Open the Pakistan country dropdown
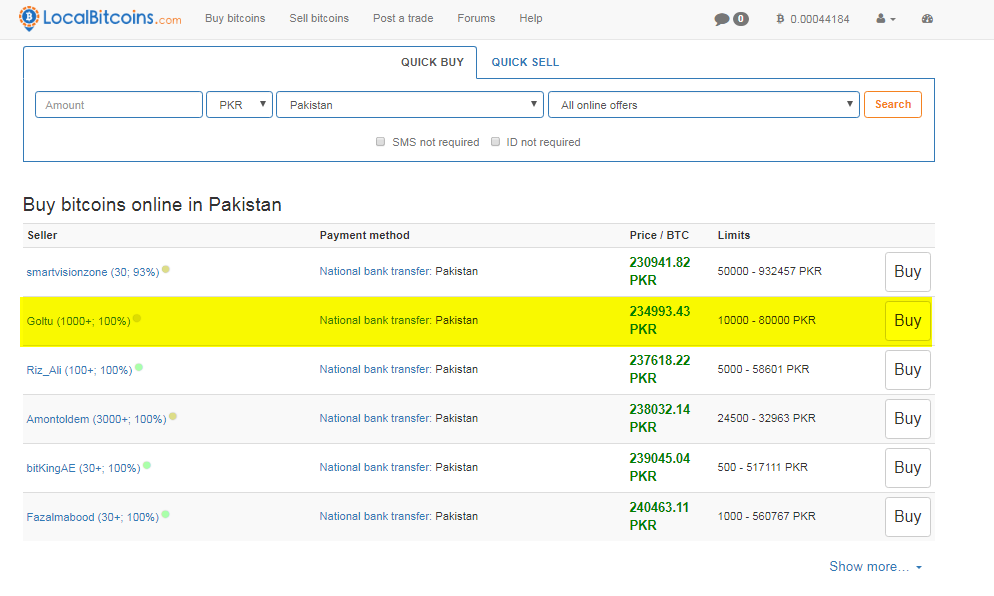Image resolution: width=994 pixels, height=596 pixels. [x=410, y=105]
